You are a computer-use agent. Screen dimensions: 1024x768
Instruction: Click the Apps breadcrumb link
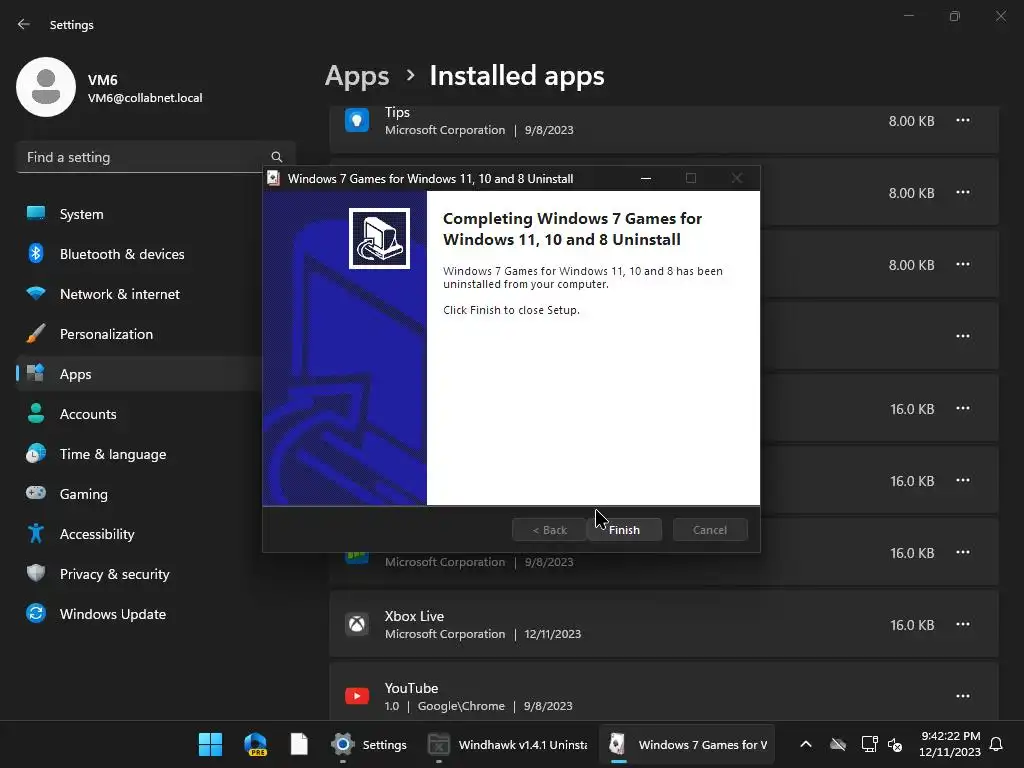[x=357, y=76]
